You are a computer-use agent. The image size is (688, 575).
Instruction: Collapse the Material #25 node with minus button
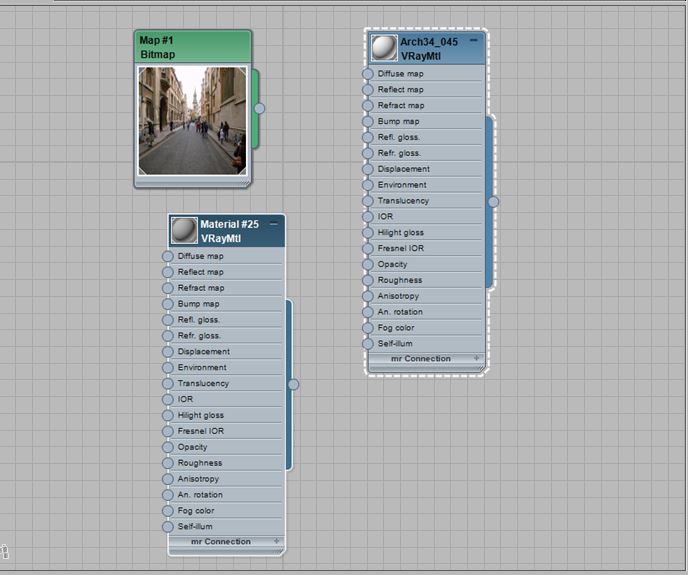[273, 224]
